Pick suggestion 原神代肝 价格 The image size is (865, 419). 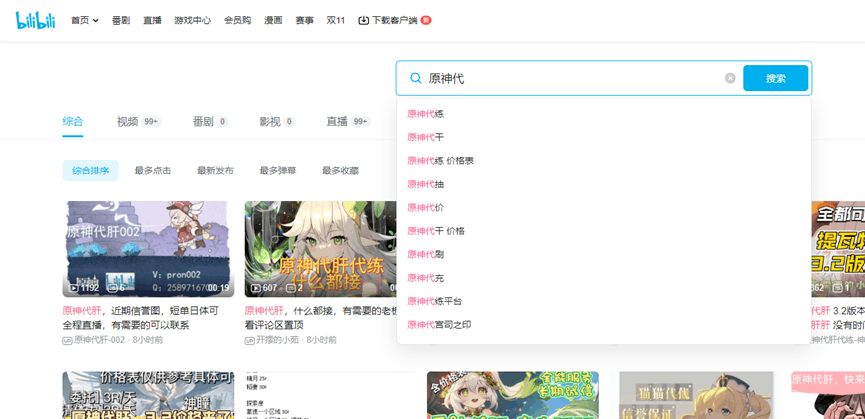click(x=604, y=231)
